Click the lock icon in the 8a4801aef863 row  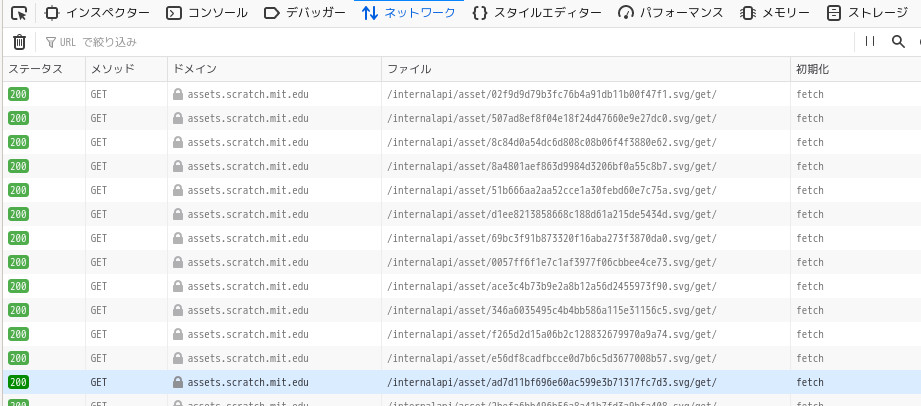pyautogui.click(x=178, y=166)
